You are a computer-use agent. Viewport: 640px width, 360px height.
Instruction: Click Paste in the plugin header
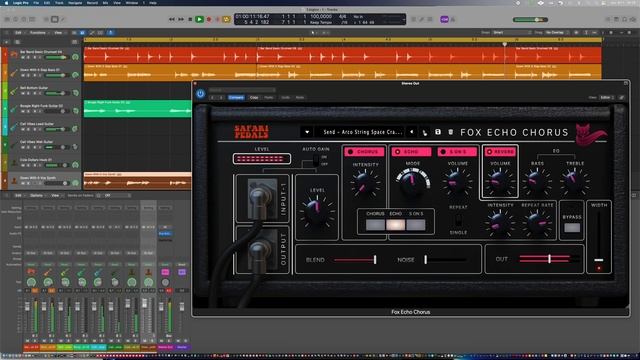point(269,98)
